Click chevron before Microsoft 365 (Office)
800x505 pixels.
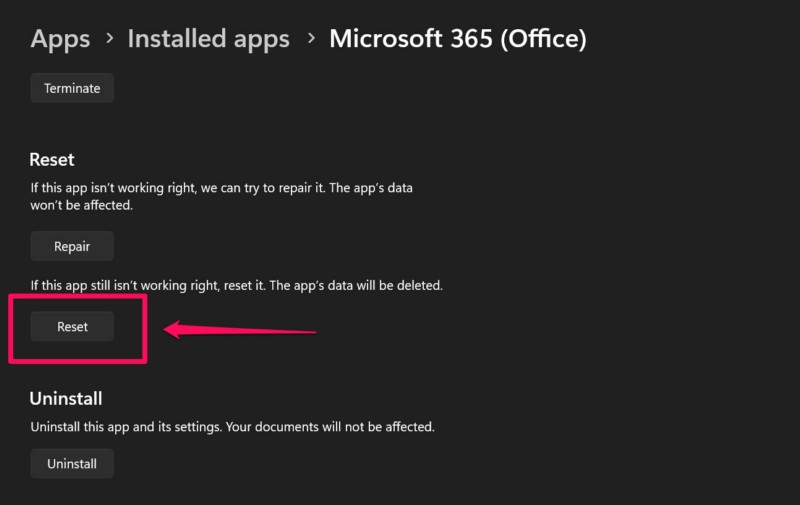coord(310,39)
